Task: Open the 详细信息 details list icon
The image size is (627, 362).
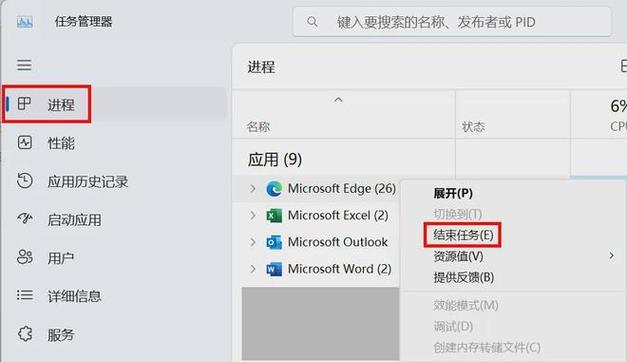Action: 25,296
